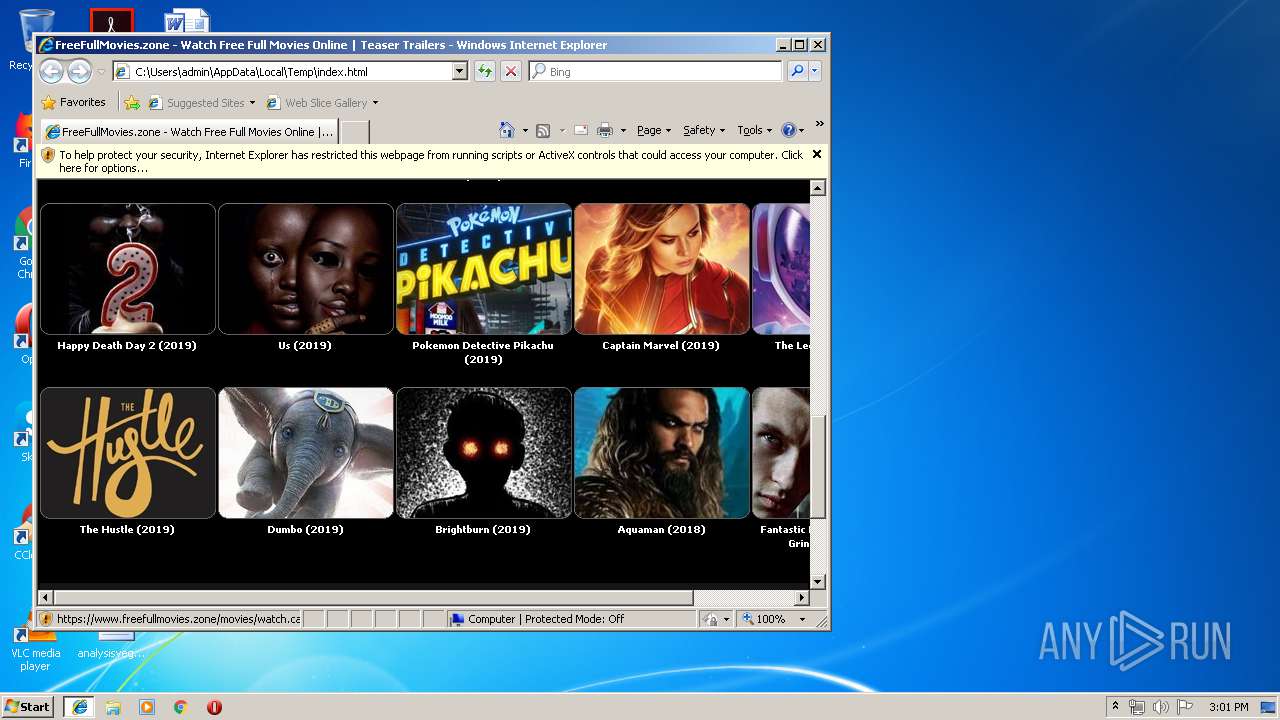Screen dimensions: 1280x720
Task: Open the Tools menu
Action: pos(755,130)
